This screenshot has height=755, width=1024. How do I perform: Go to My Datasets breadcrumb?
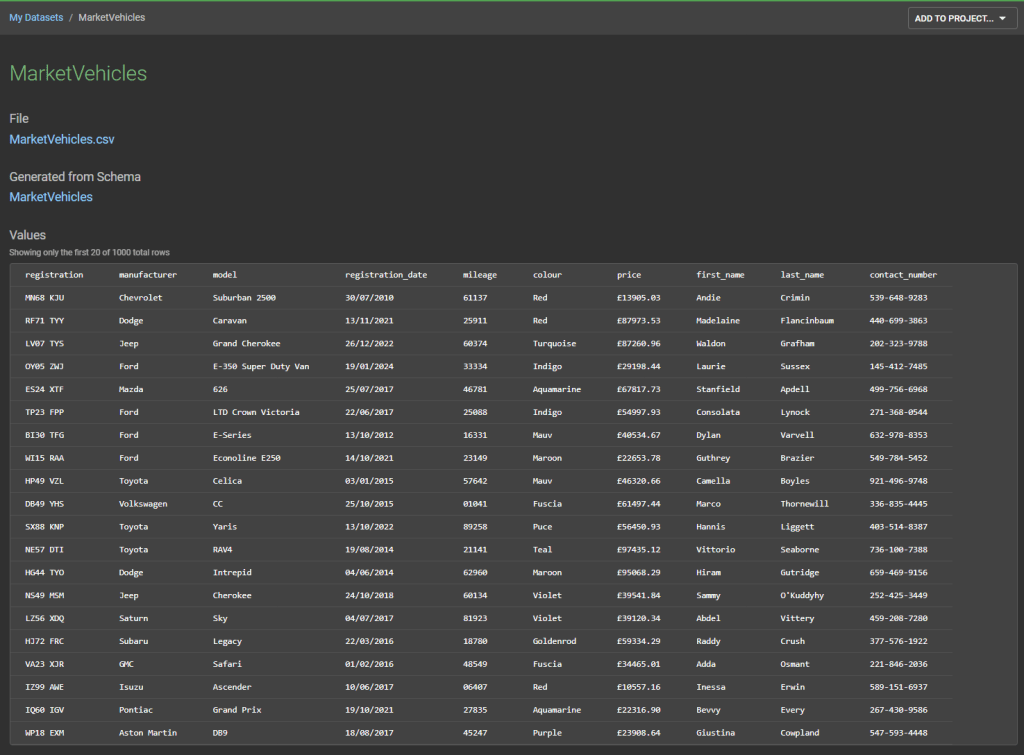[x=36, y=18]
